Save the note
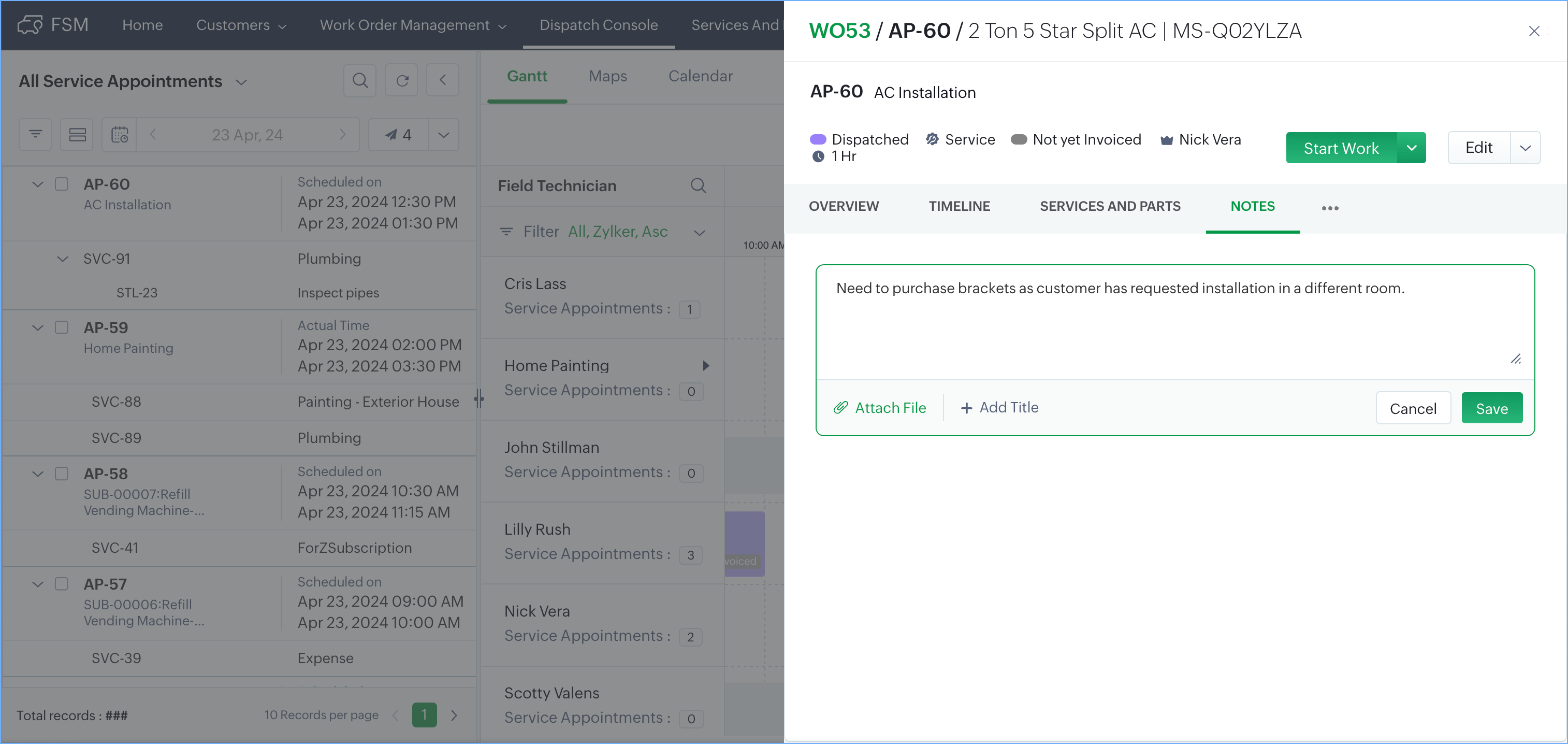 (x=1491, y=409)
